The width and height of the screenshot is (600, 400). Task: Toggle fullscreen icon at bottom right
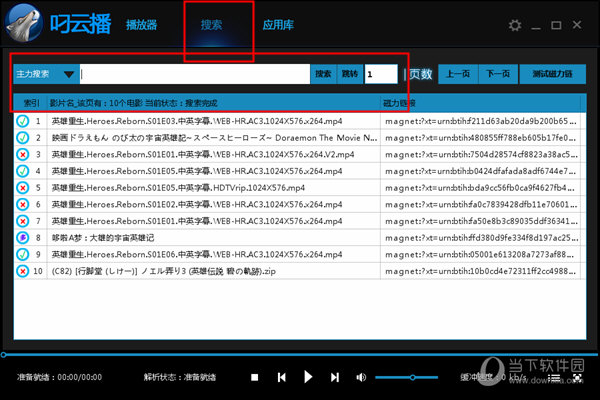pos(577,378)
